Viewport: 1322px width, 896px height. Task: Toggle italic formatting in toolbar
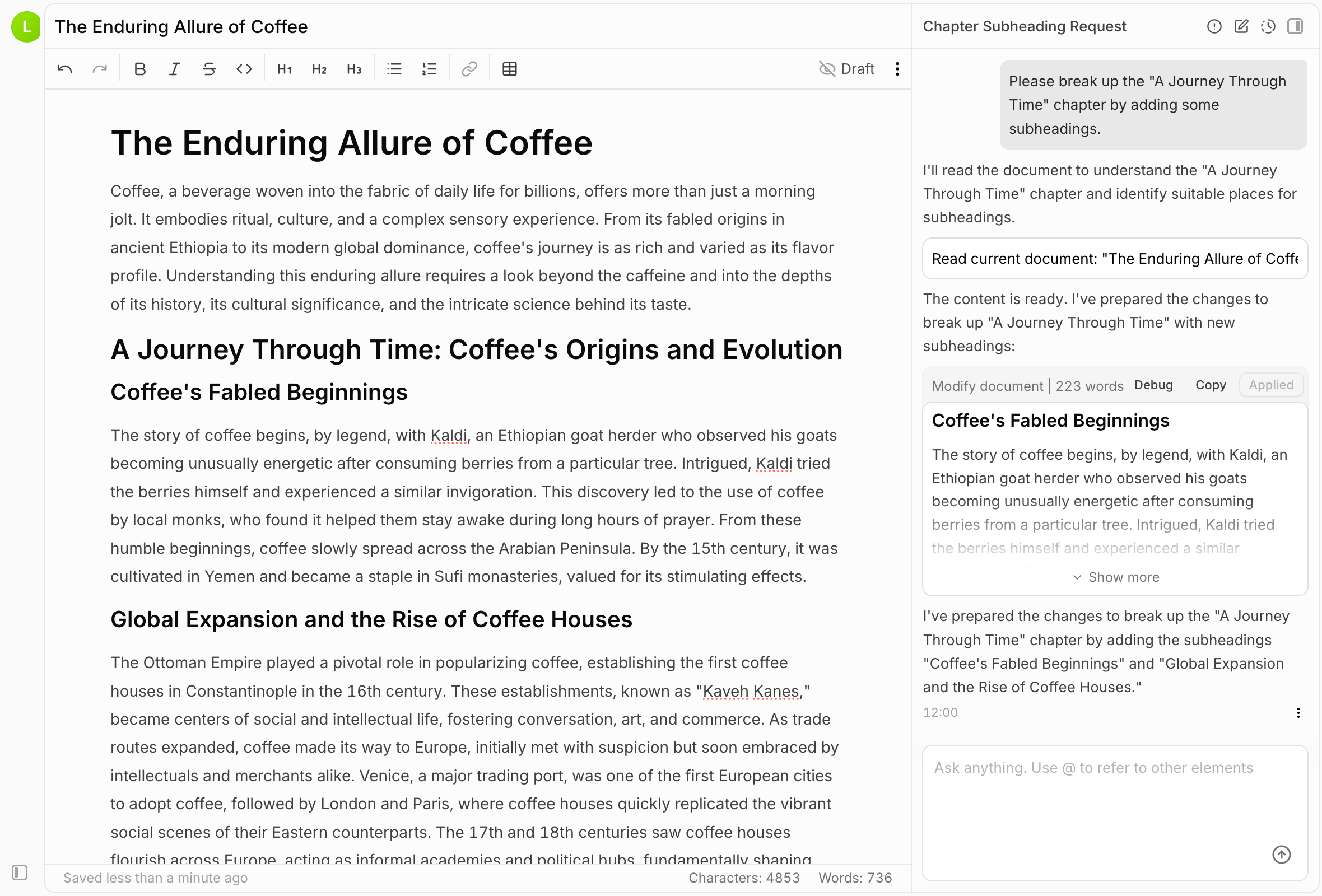coord(175,69)
